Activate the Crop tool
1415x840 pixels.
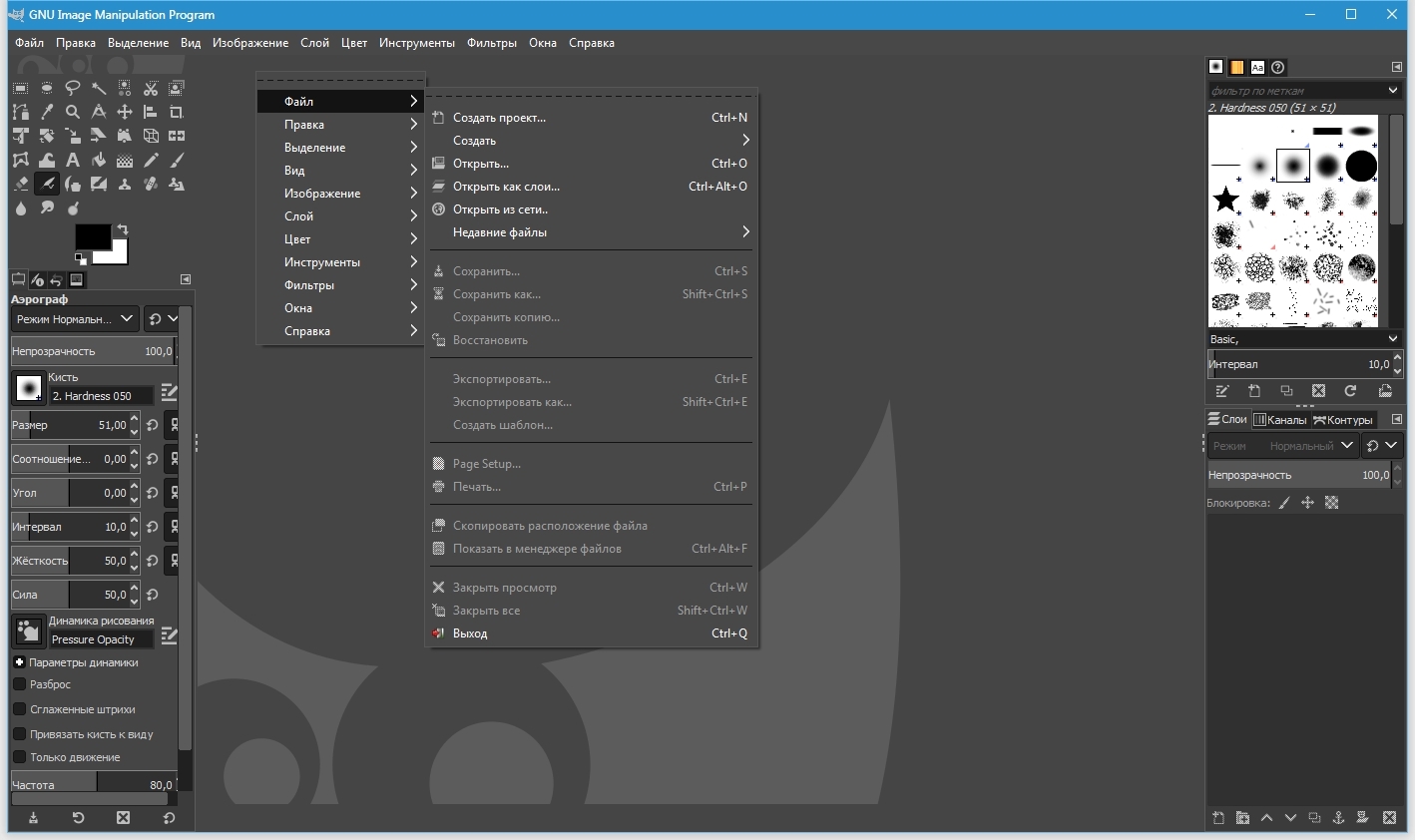coord(177,112)
